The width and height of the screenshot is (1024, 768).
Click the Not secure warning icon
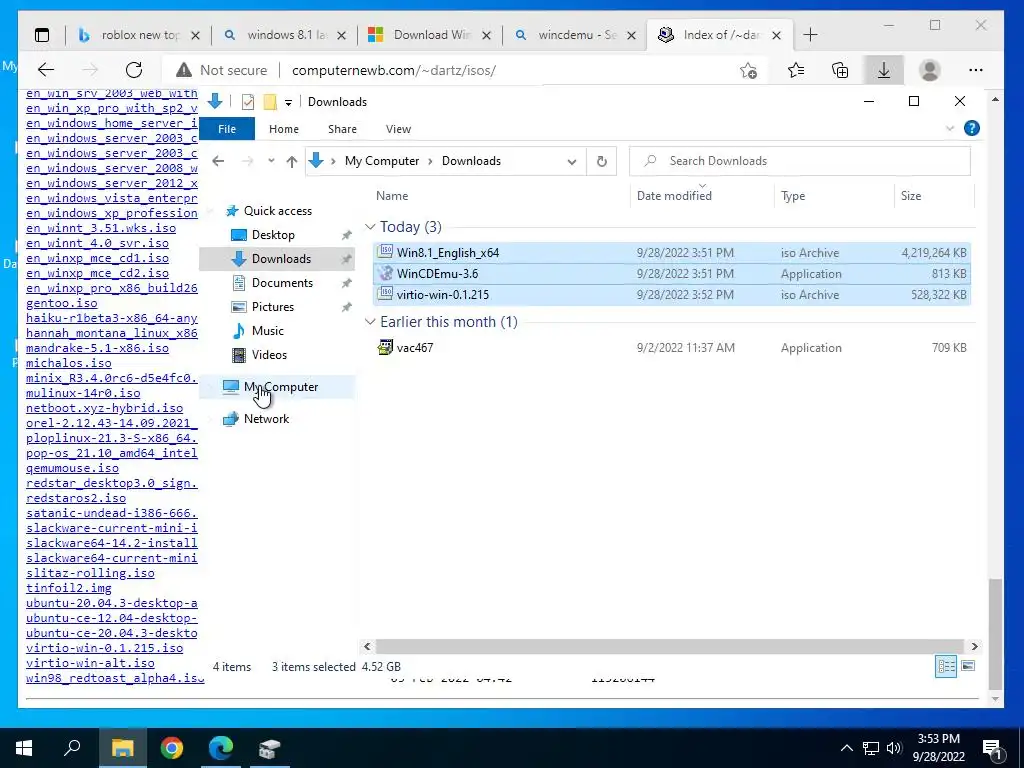point(184,70)
